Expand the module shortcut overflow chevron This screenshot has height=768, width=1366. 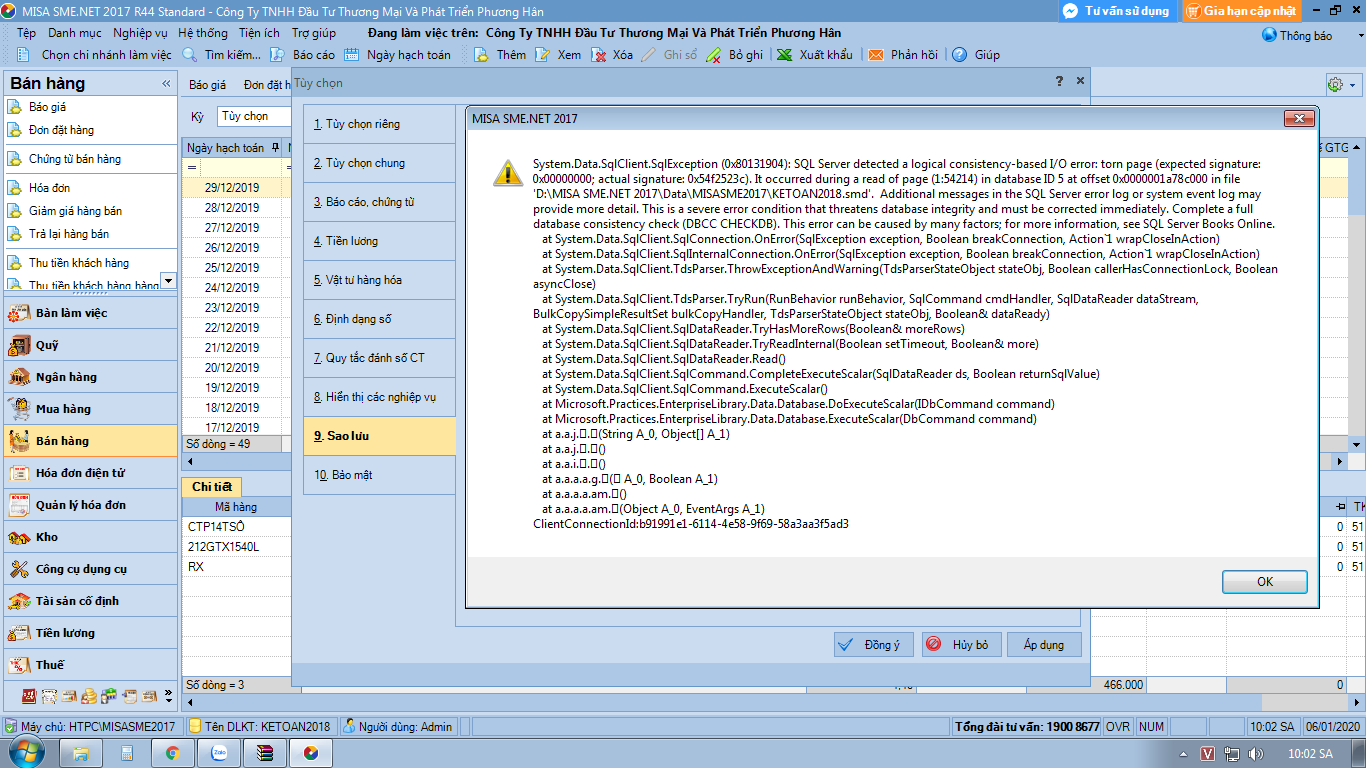point(169,695)
